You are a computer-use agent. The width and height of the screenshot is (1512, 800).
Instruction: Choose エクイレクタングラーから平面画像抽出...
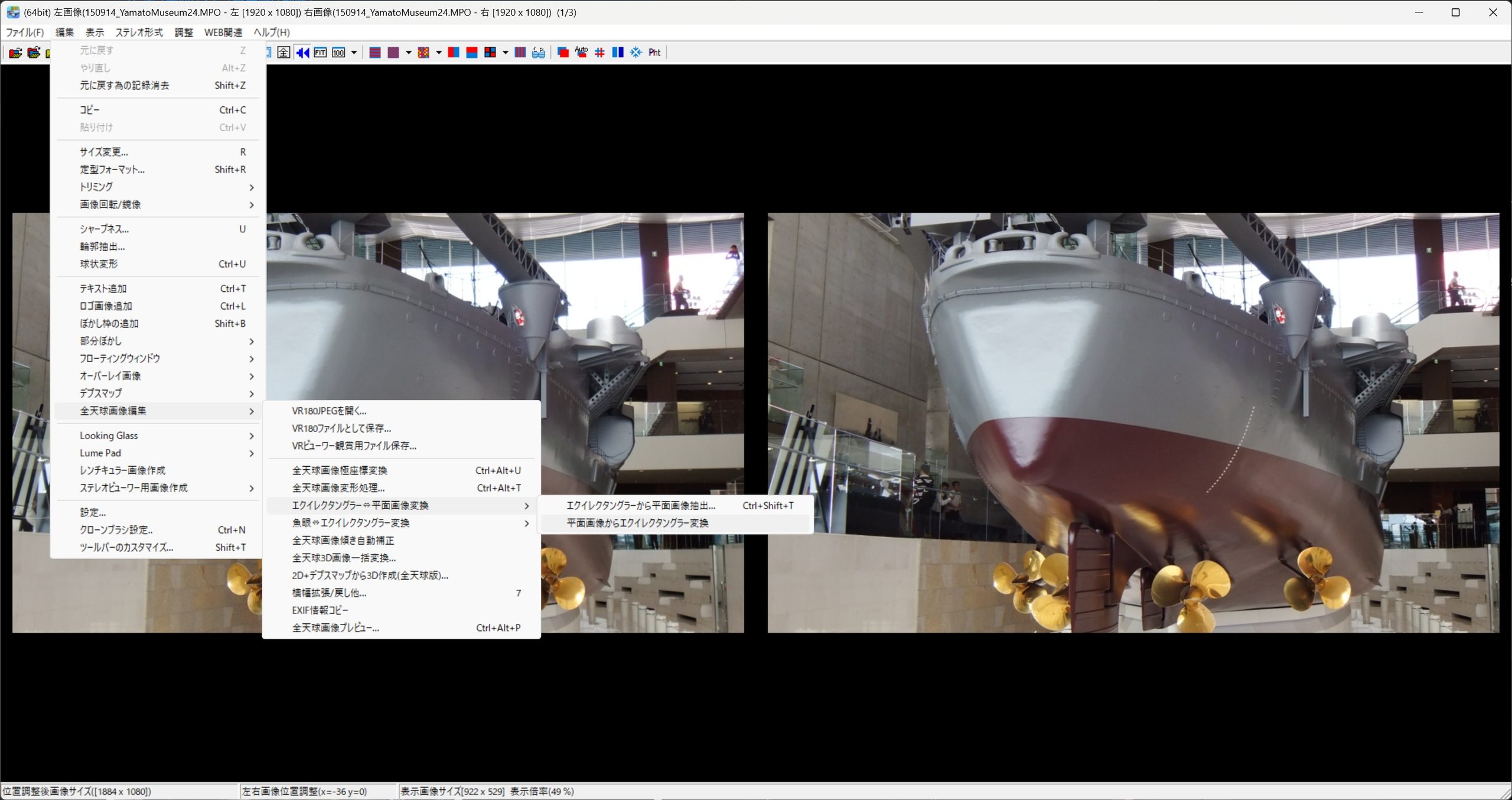click(676, 506)
